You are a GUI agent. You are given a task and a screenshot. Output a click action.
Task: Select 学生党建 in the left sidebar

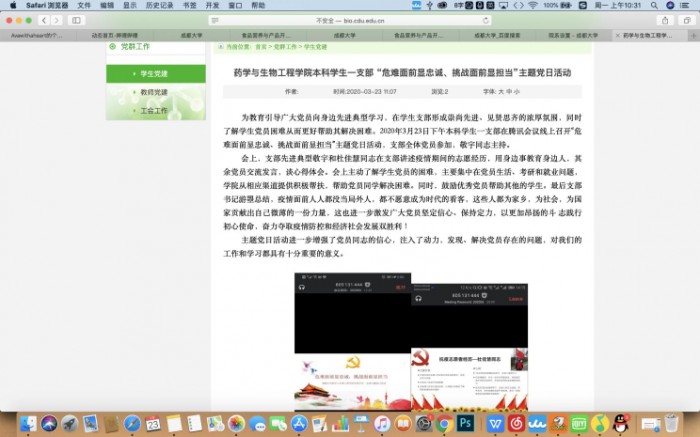tap(155, 74)
